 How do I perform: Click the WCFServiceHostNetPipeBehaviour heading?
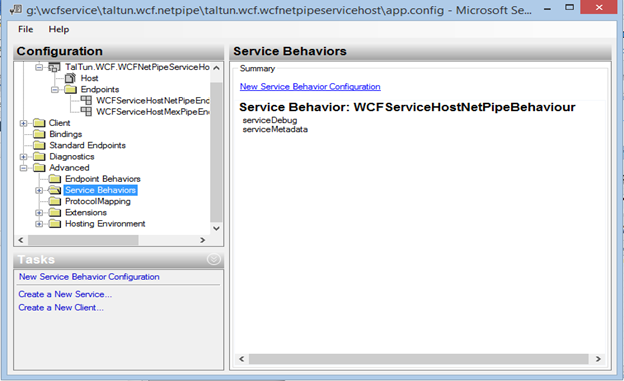tap(407, 107)
